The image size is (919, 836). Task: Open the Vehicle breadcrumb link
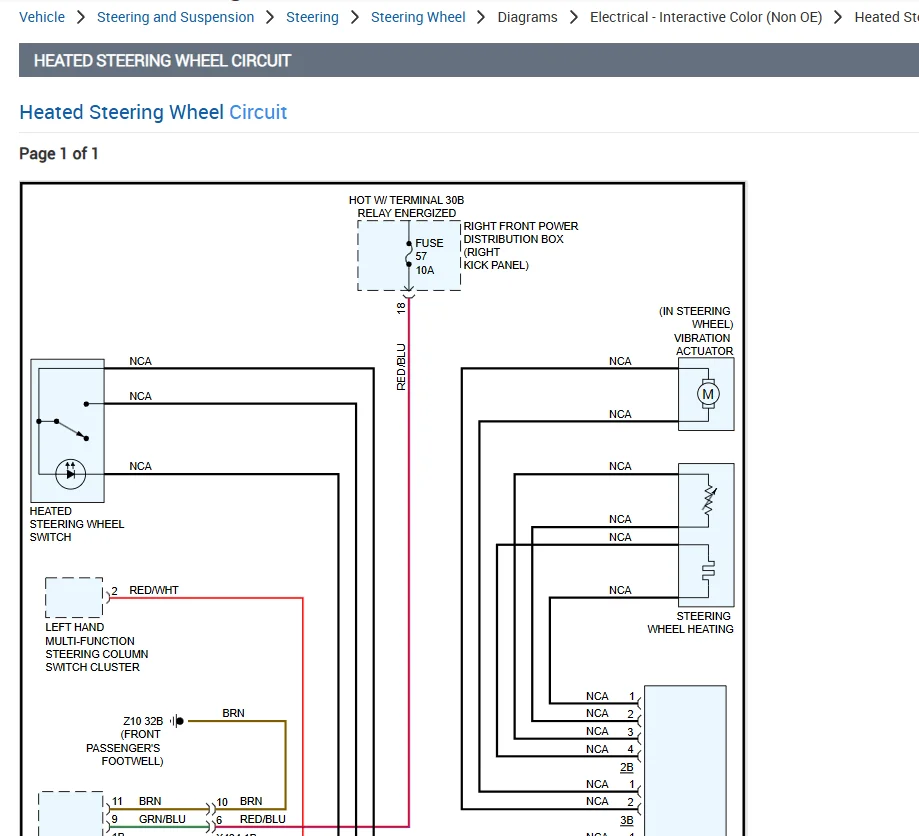[42, 17]
